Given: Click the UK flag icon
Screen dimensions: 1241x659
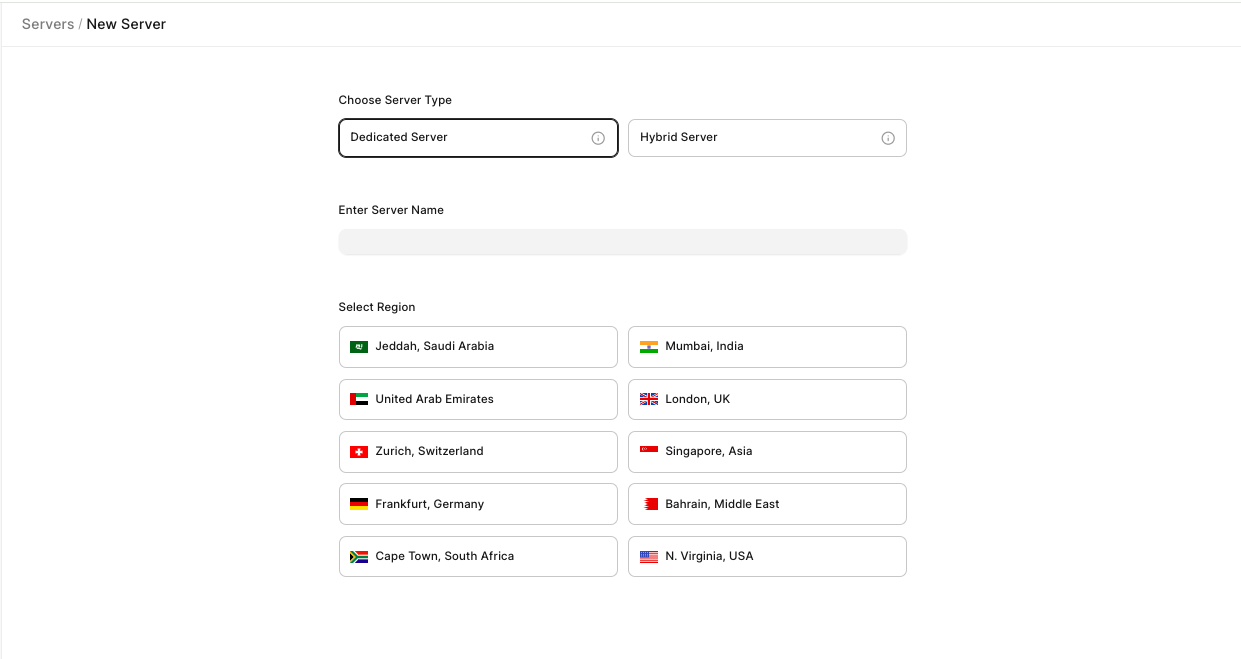Looking at the screenshot, I should 649,399.
